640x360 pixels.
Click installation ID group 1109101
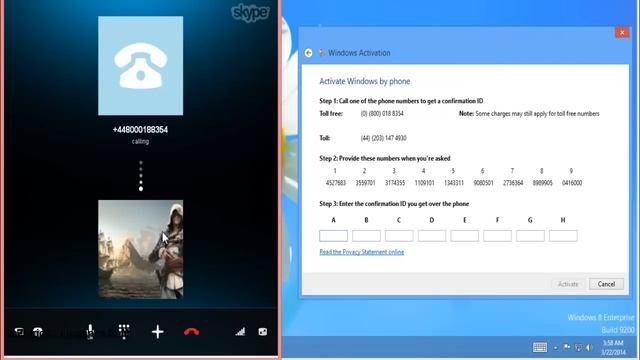pos(424,183)
